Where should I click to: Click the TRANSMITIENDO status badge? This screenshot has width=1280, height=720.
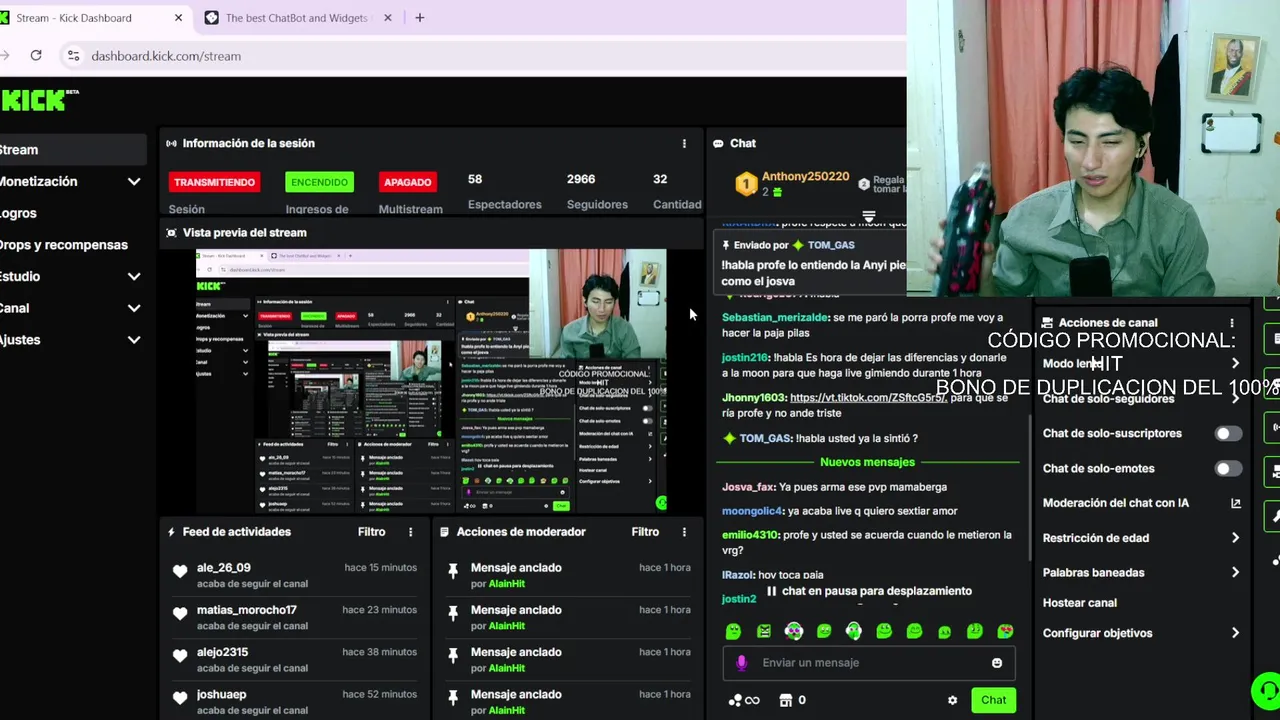point(214,182)
